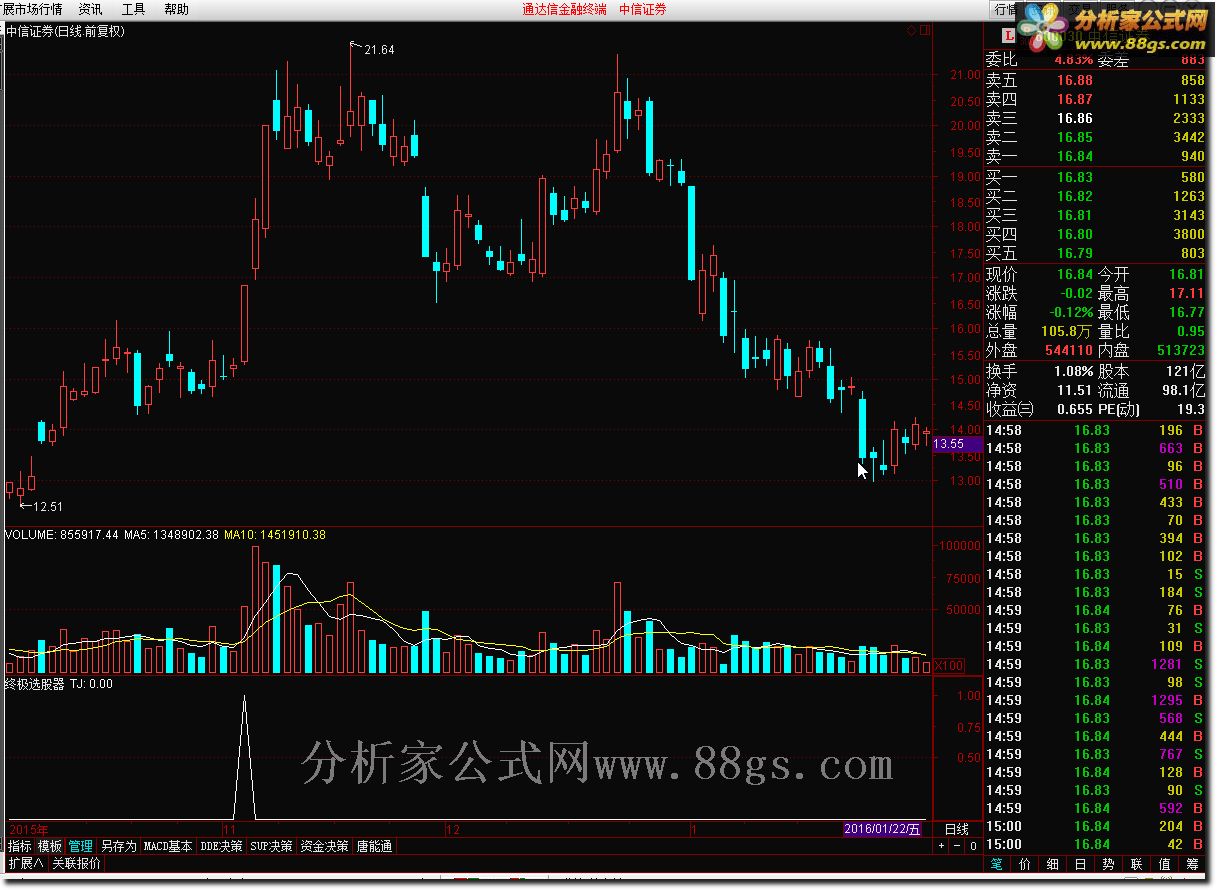
Task: Click the plus zoom button beside 日线
Action: (x=941, y=846)
